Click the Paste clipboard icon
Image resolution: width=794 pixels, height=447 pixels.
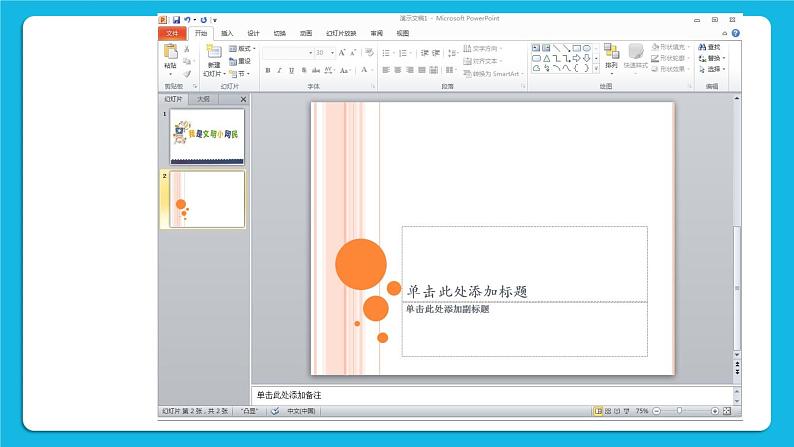click(171, 52)
